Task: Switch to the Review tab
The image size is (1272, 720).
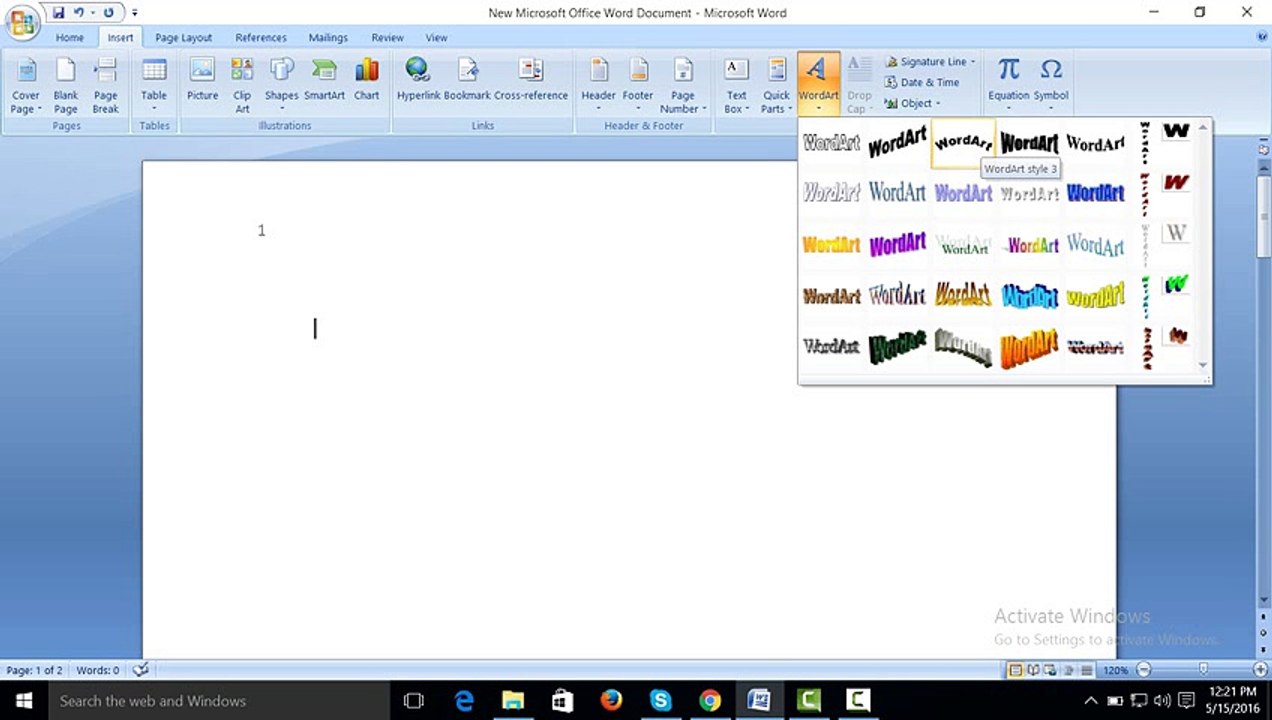Action: click(388, 38)
